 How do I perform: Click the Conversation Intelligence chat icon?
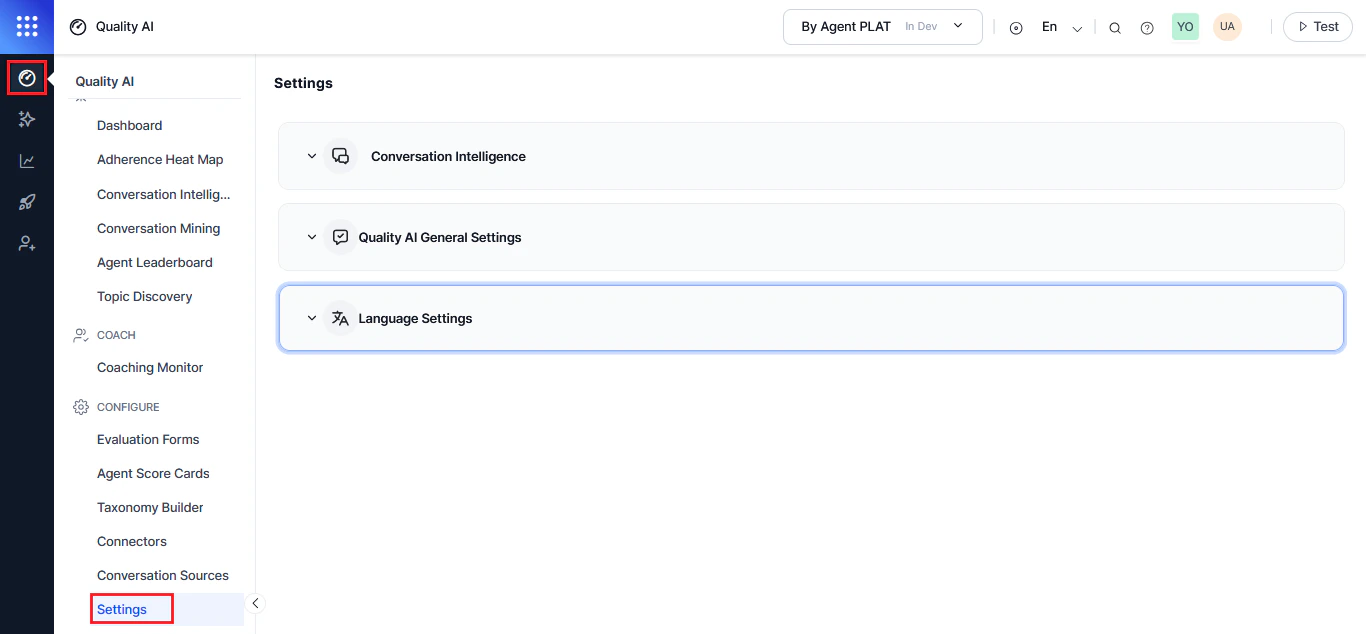(341, 156)
